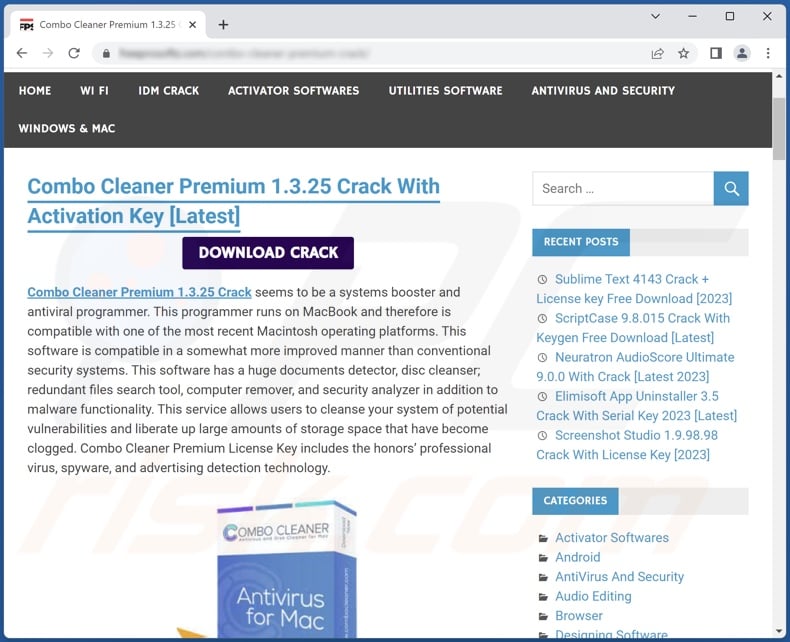
Task: Open Chrome three-dot menu
Action: click(x=768, y=53)
